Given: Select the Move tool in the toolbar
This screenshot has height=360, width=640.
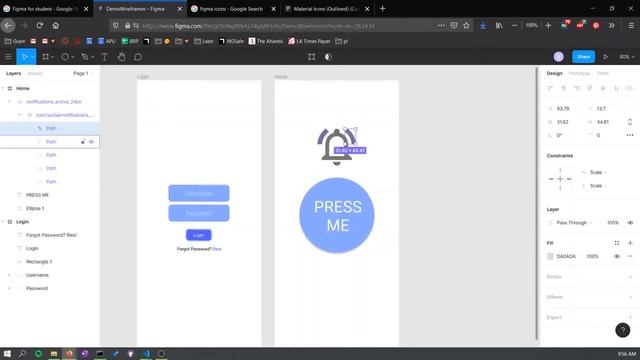Looking at the screenshot, I should pos(24,57).
